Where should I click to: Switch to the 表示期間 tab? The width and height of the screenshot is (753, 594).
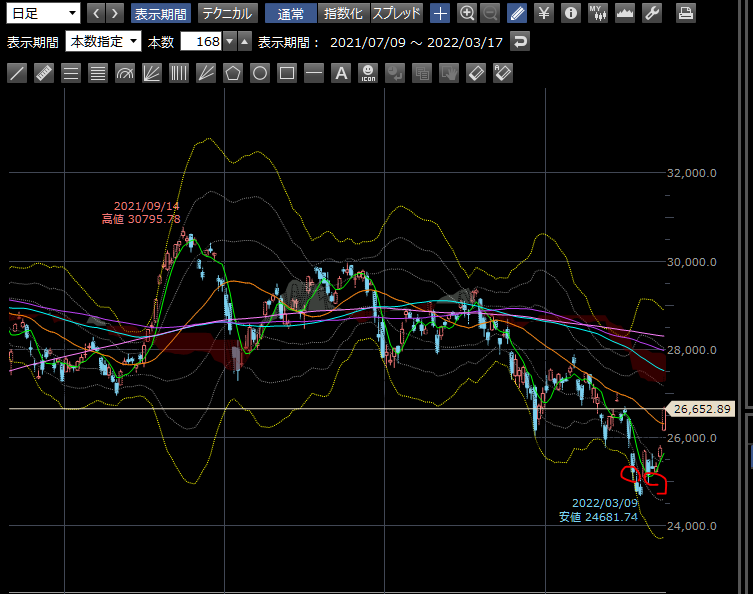tap(160, 13)
